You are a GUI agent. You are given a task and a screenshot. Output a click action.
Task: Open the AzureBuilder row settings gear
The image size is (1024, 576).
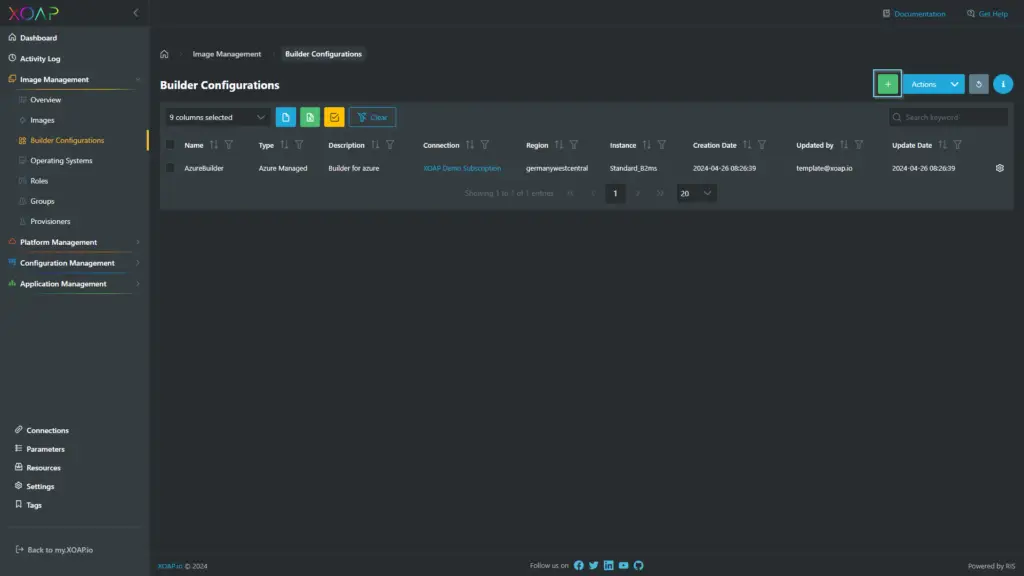pyautogui.click(x=999, y=168)
